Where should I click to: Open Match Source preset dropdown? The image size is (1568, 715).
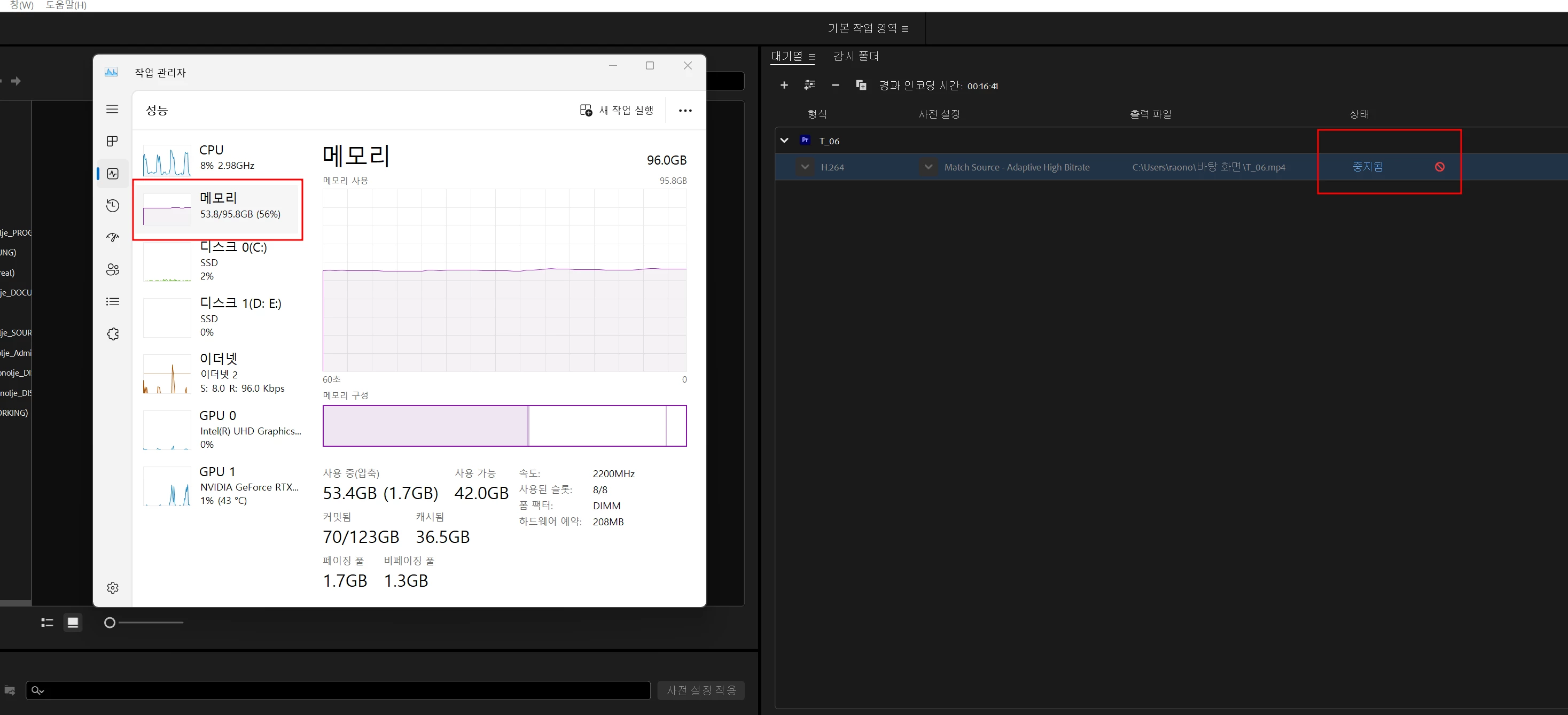[x=927, y=167]
